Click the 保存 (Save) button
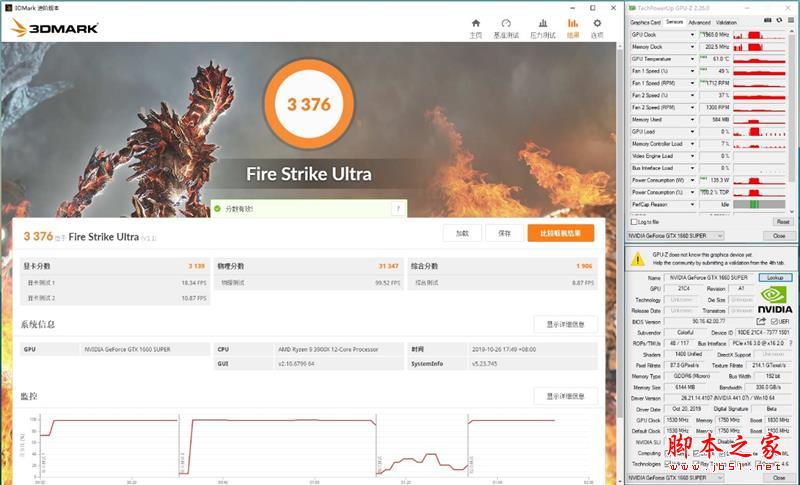Image resolution: width=800 pixels, height=485 pixels. [x=504, y=233]
